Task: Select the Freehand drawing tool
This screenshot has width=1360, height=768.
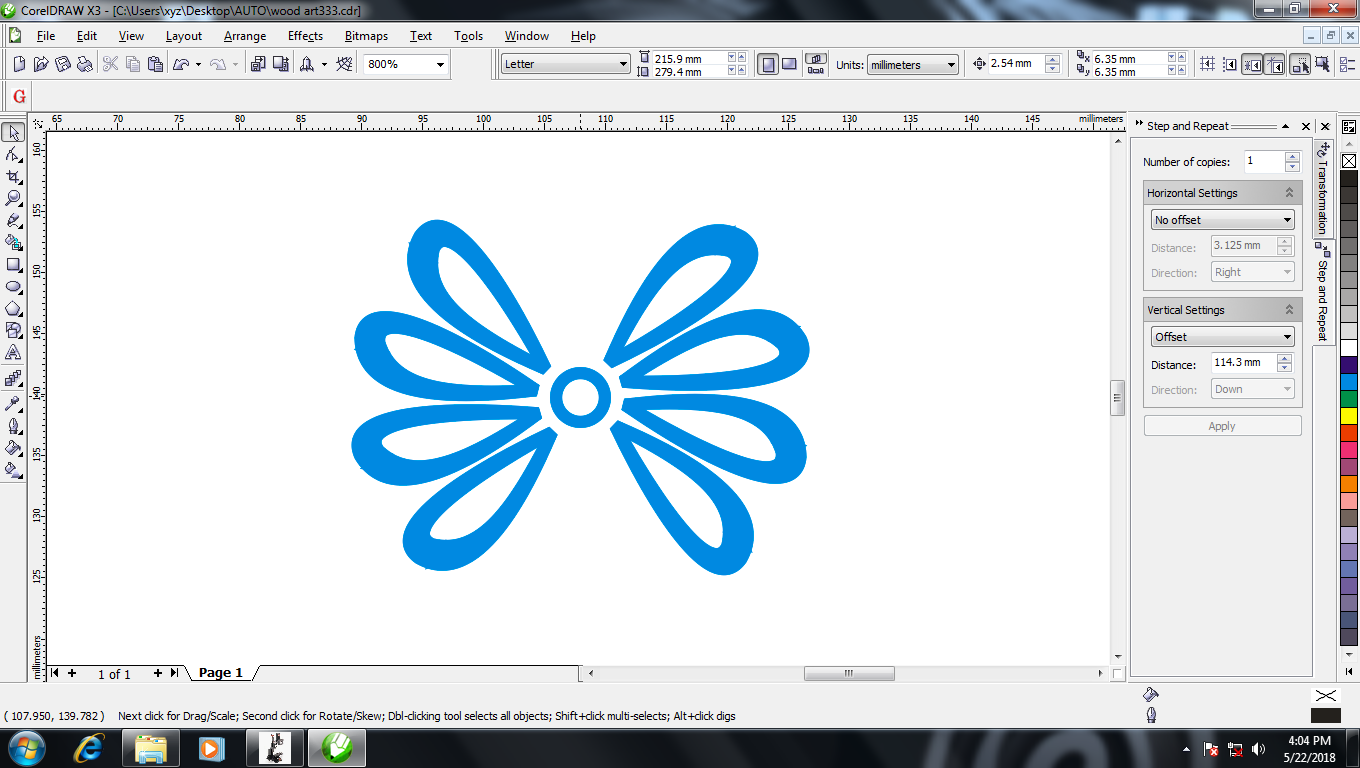Action: pos(13,220)
